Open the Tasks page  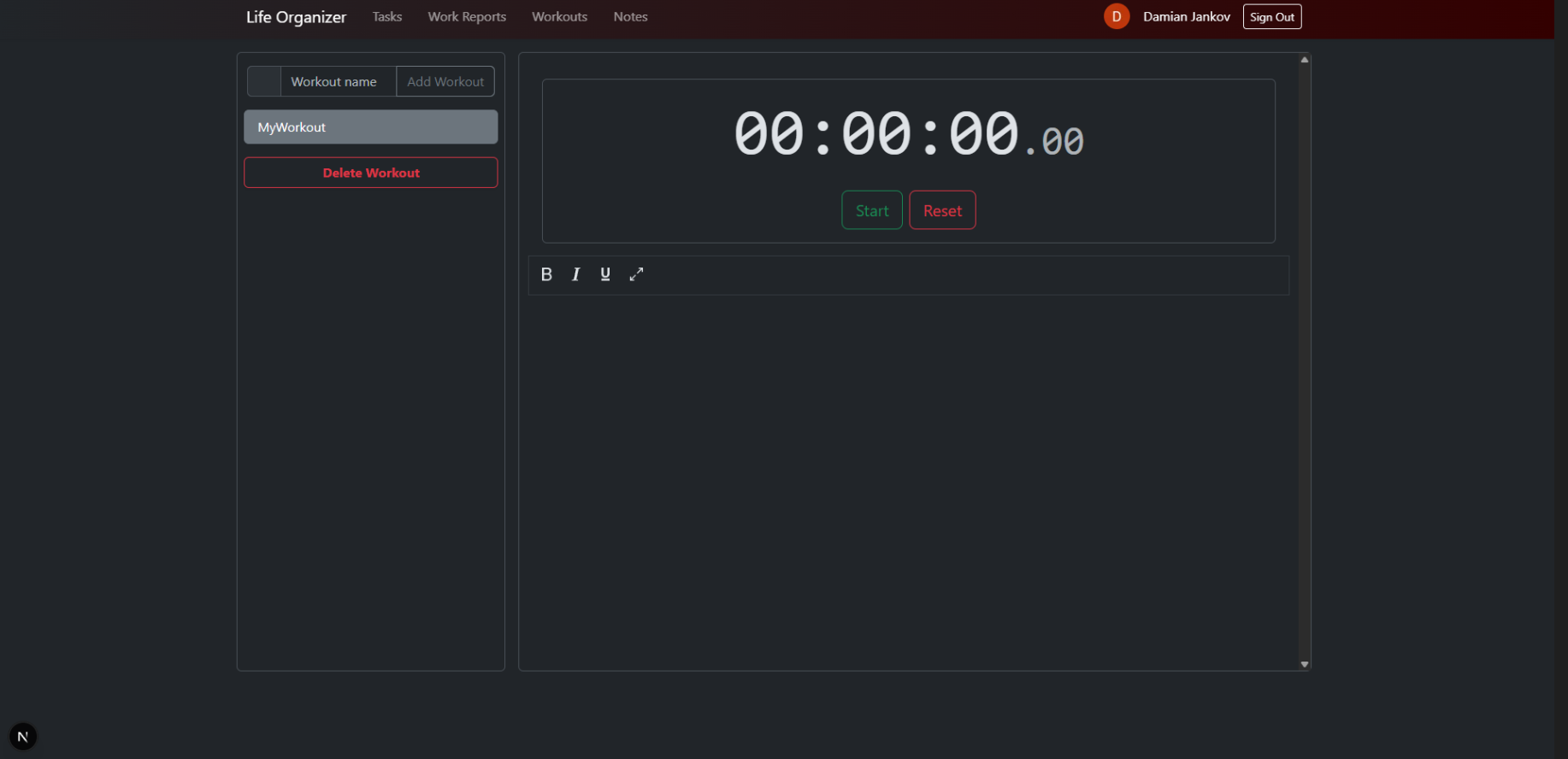(x=387, y=16)
